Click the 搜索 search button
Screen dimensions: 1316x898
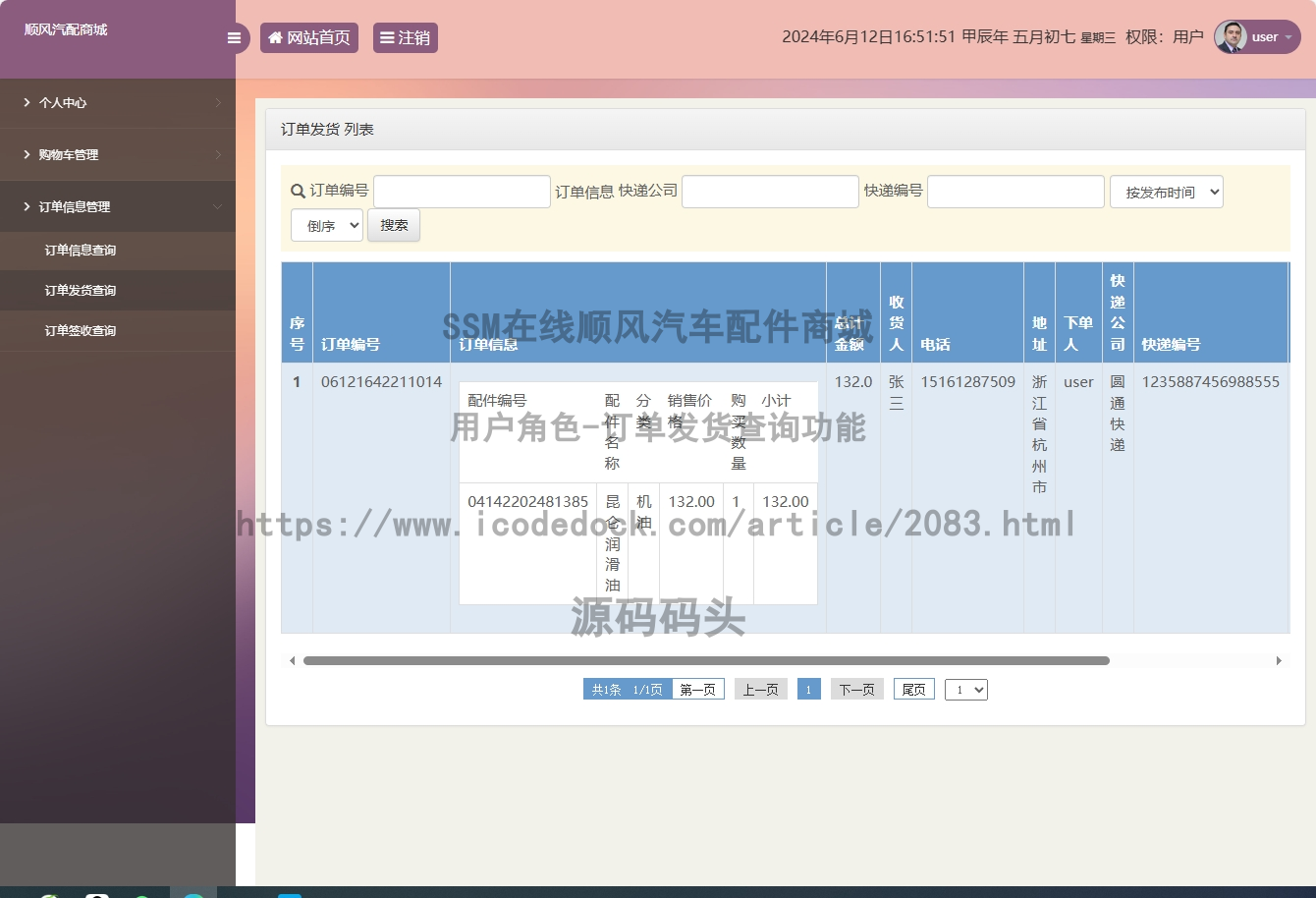394,225
